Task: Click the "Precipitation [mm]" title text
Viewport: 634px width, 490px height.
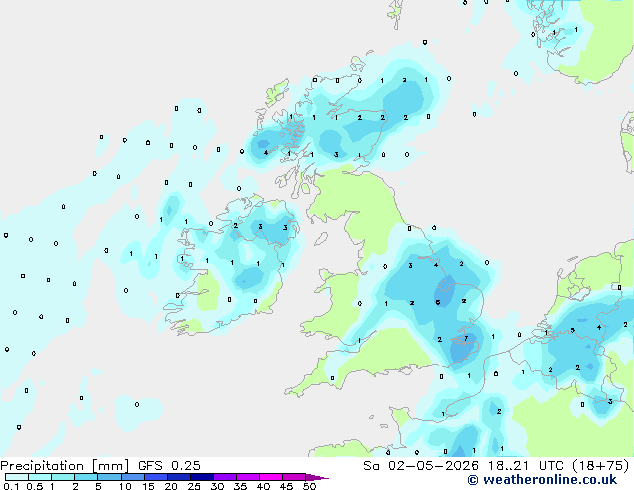Action: tap(65, 466)
